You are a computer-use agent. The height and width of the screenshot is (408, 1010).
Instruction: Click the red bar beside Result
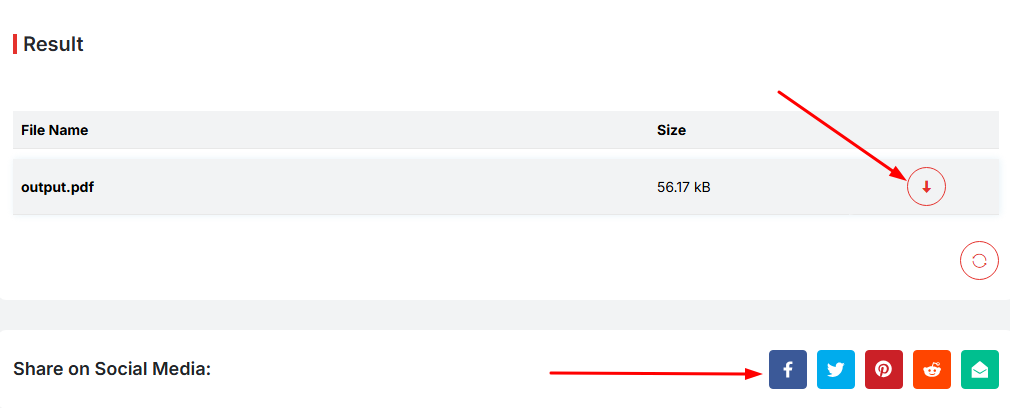[15, 44]
